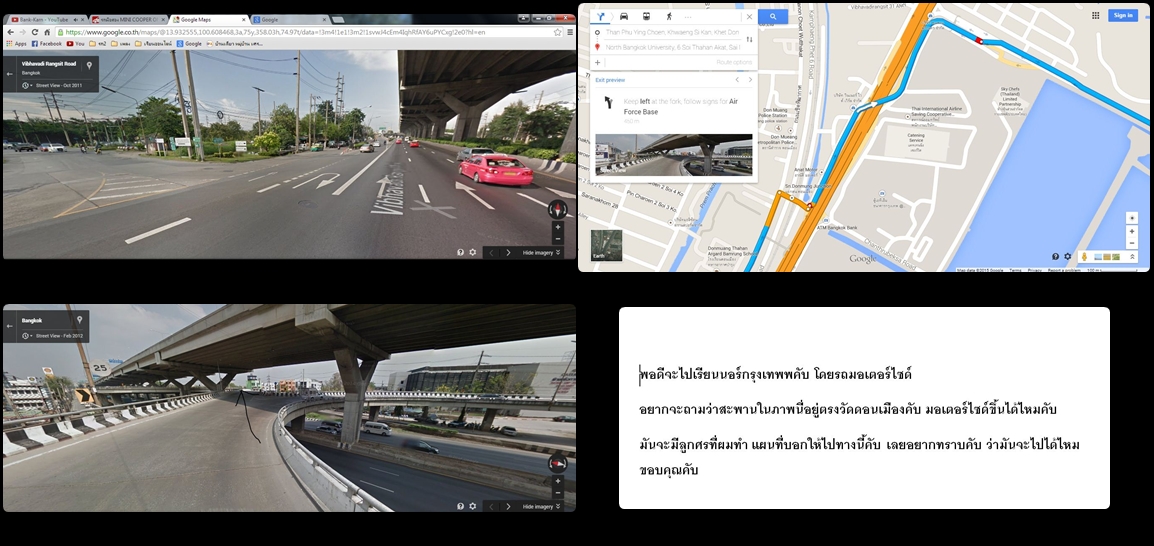Select the driving car mode icon in directions

coord(623,16)
